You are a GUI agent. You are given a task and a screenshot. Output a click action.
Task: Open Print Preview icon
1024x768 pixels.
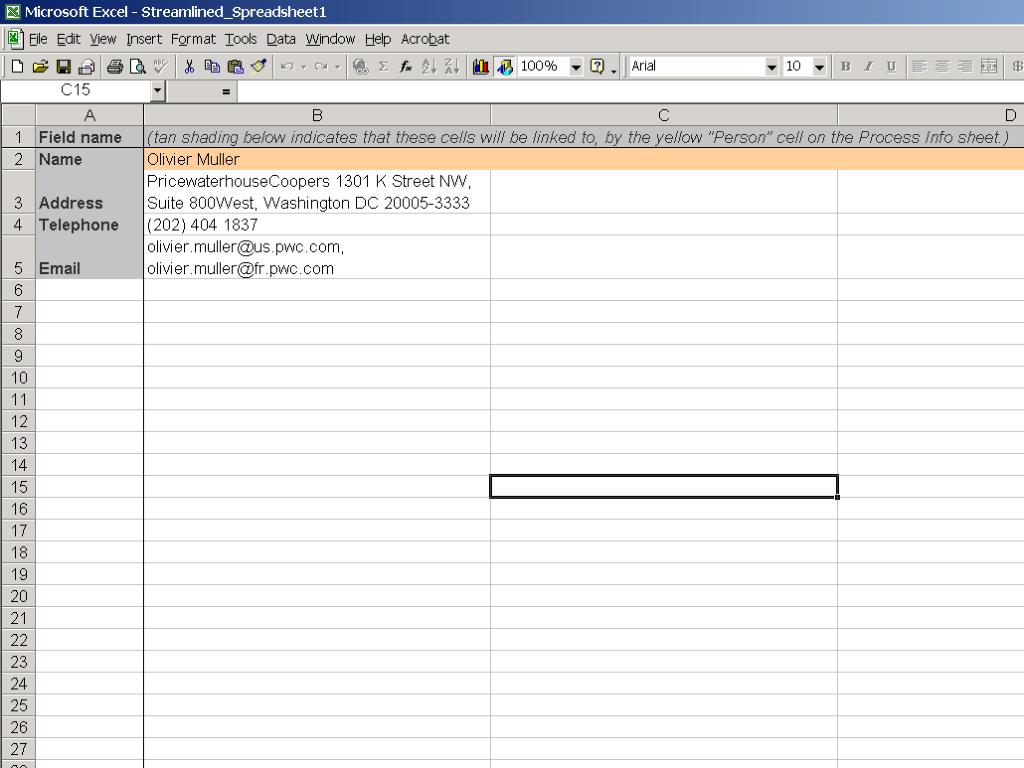(138, 66)
